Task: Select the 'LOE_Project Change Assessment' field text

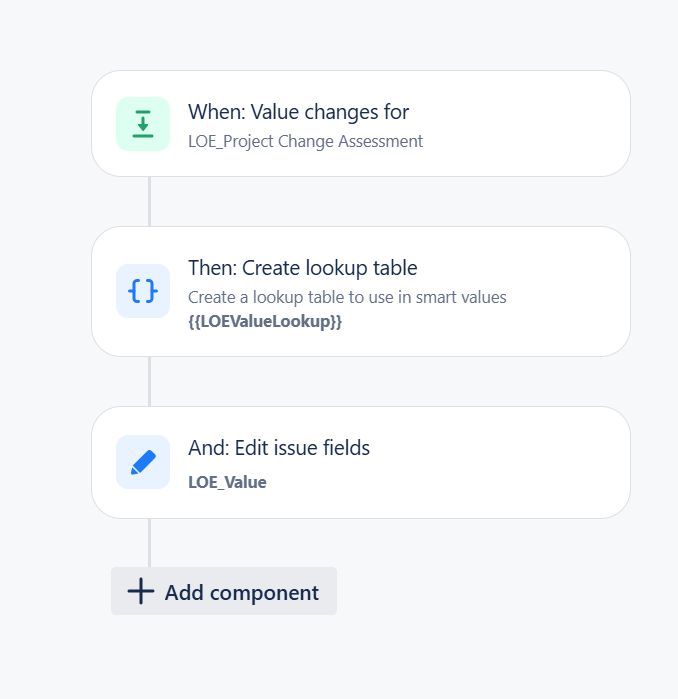Action: click(305, 141)
